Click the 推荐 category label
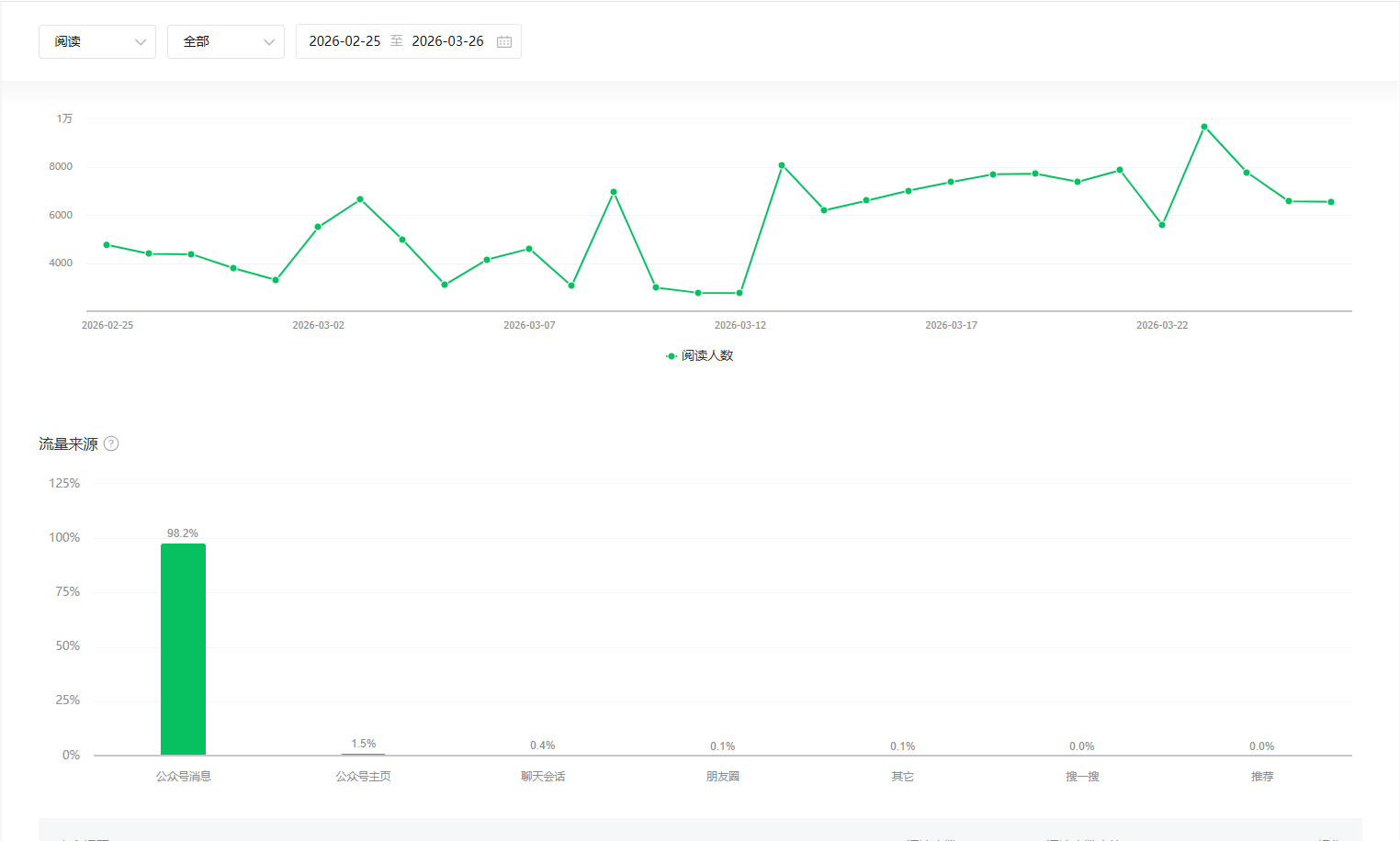Image resolution: width=1400 pixels, height=841 pixels. (1261, 776)
